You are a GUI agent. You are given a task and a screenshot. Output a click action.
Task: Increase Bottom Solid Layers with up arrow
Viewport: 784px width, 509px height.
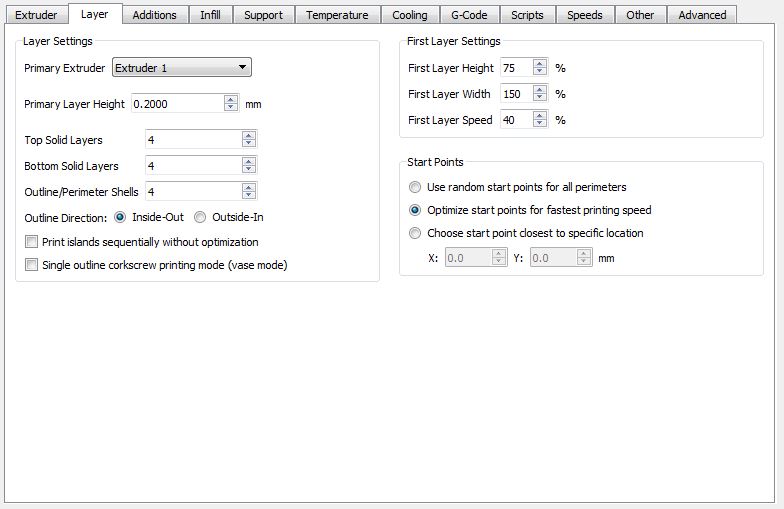click(x=248, y=162)
